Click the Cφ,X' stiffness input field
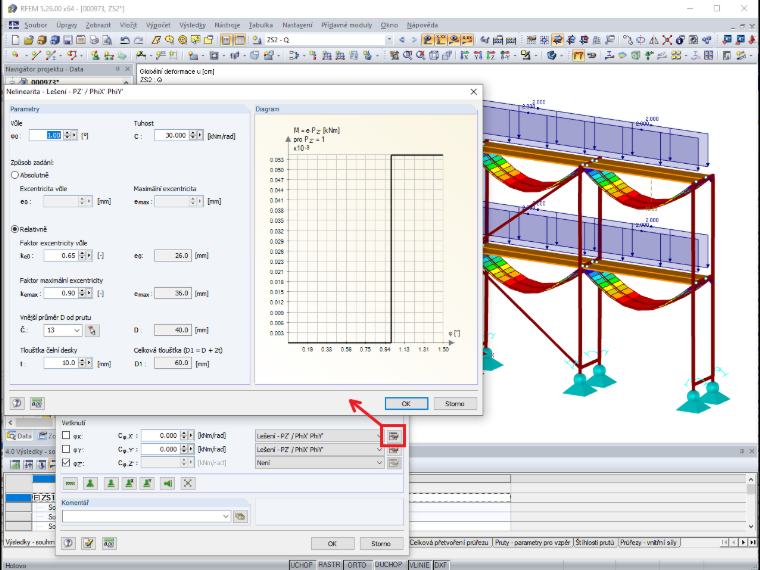The image size is (760, 570). pos(160,436)
